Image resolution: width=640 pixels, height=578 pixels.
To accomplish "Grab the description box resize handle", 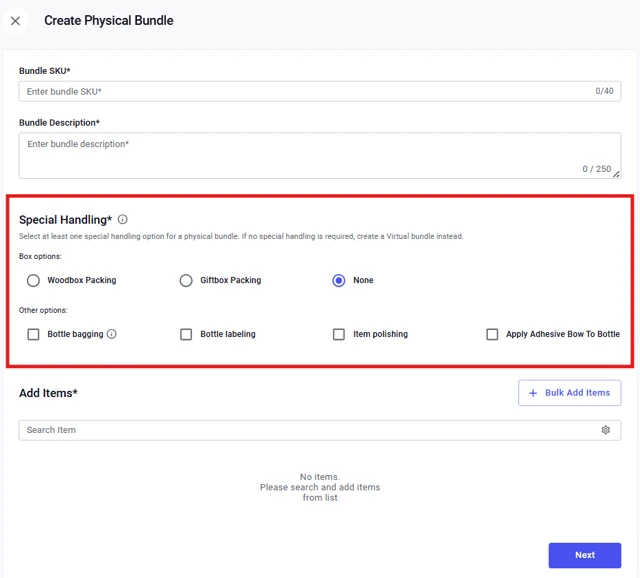I will tap(616, 174).
